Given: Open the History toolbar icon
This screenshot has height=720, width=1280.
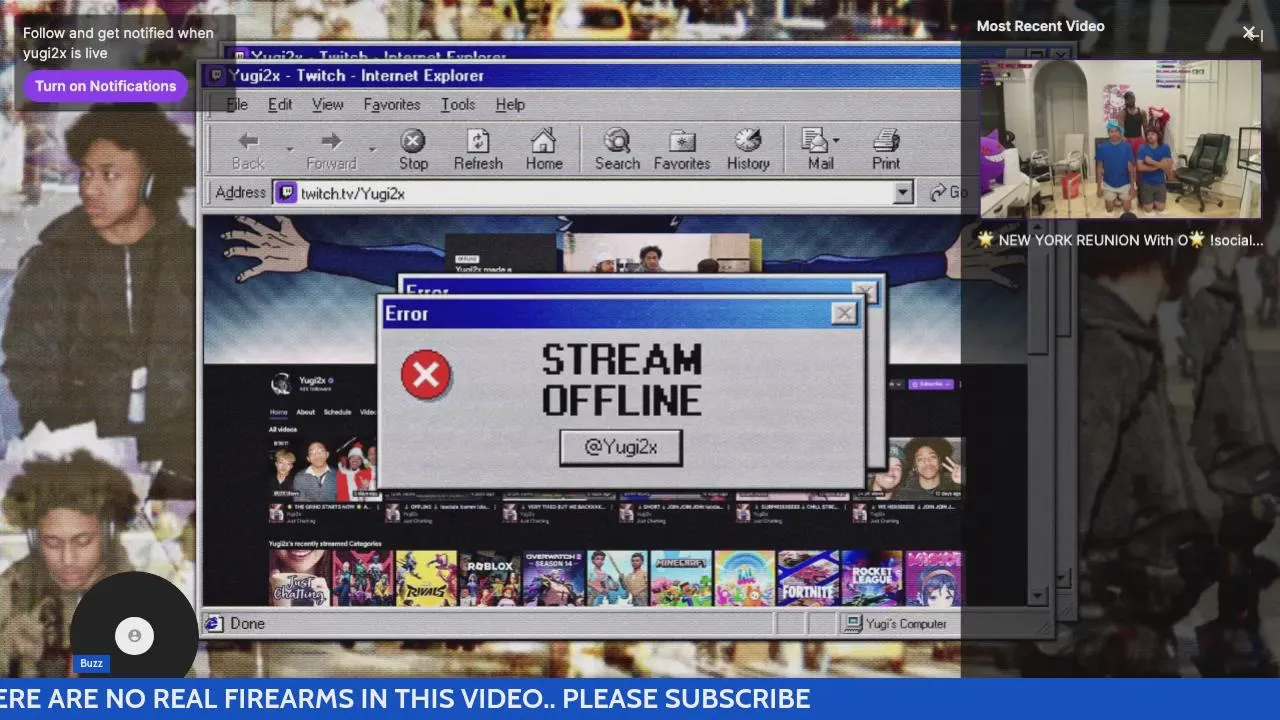Looking at the screenshot, I should tap(747, 140).
